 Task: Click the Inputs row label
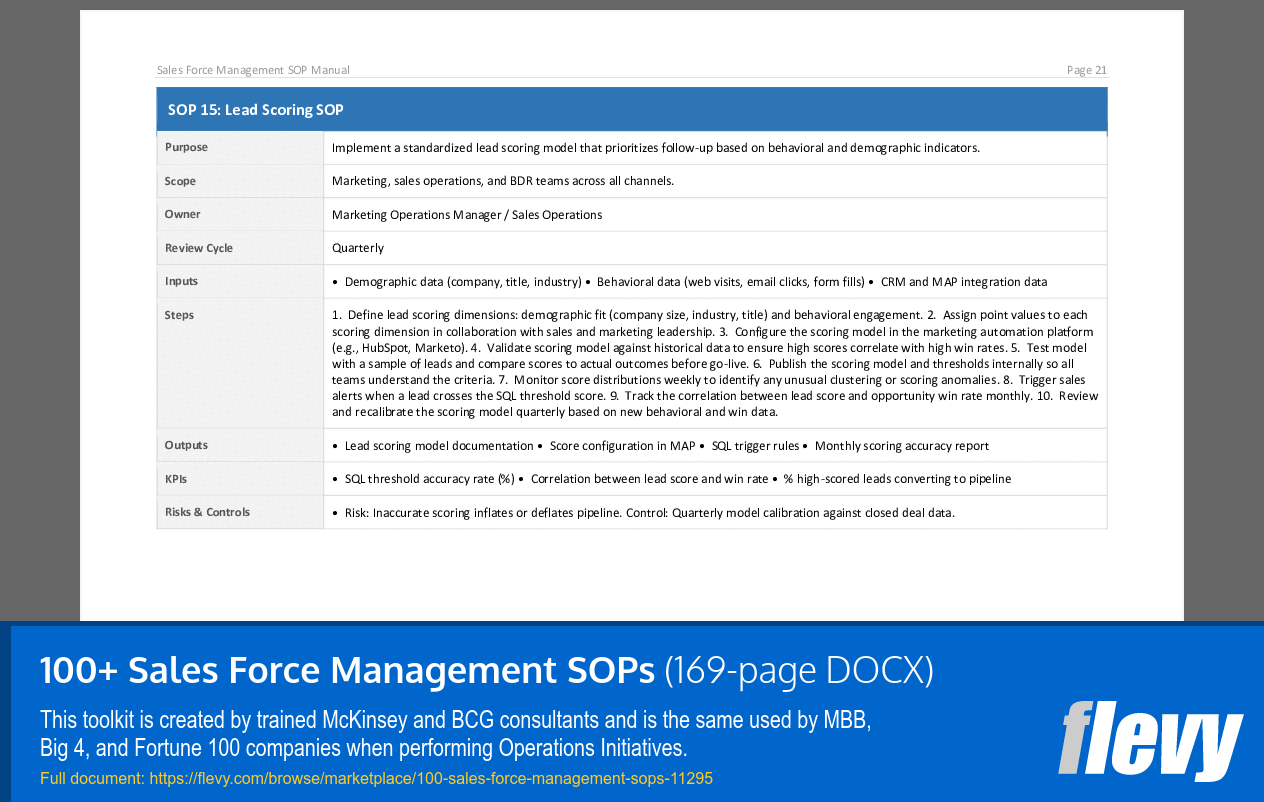[x=179, y=281]
